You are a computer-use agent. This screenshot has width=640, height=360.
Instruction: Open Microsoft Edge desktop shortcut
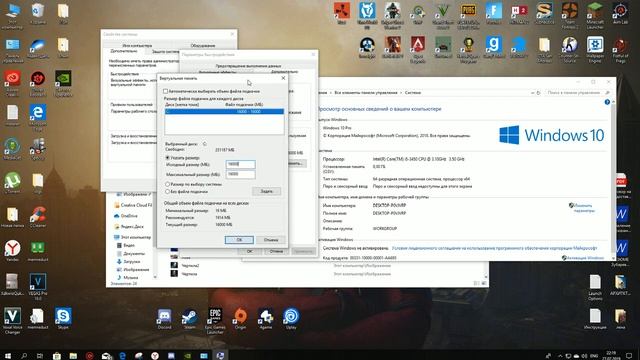(x=38, y=117)
